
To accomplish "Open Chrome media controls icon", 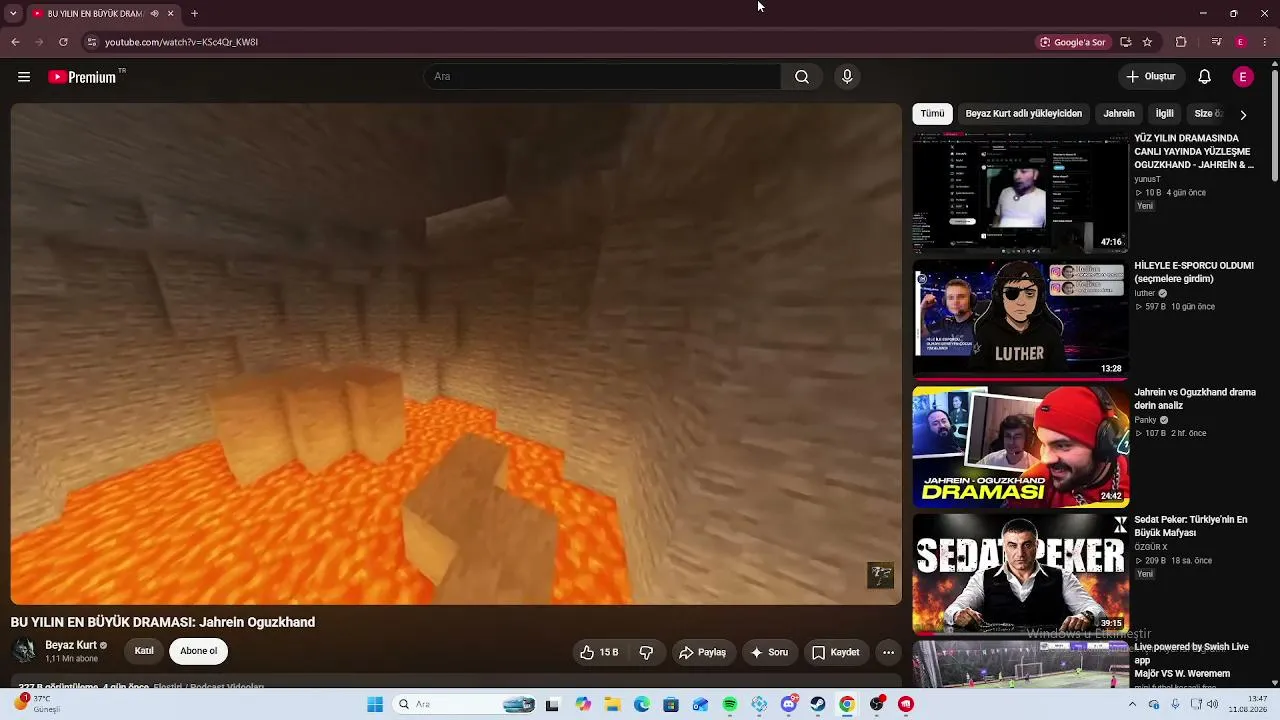I will 1216,42.
